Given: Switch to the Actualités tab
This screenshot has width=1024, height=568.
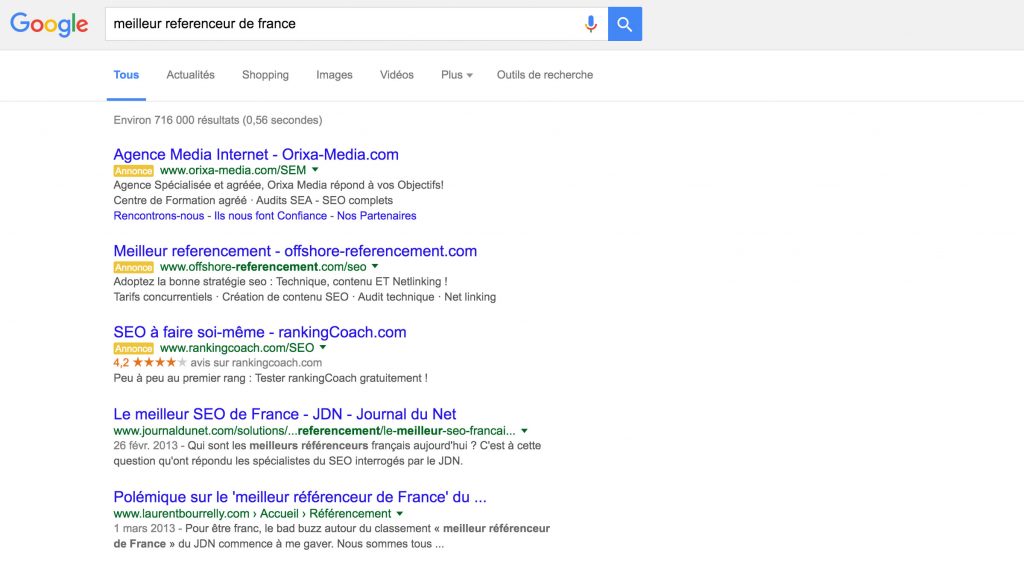Looking at the screenshot, I should pyautogui.click(x=190, y=75).
